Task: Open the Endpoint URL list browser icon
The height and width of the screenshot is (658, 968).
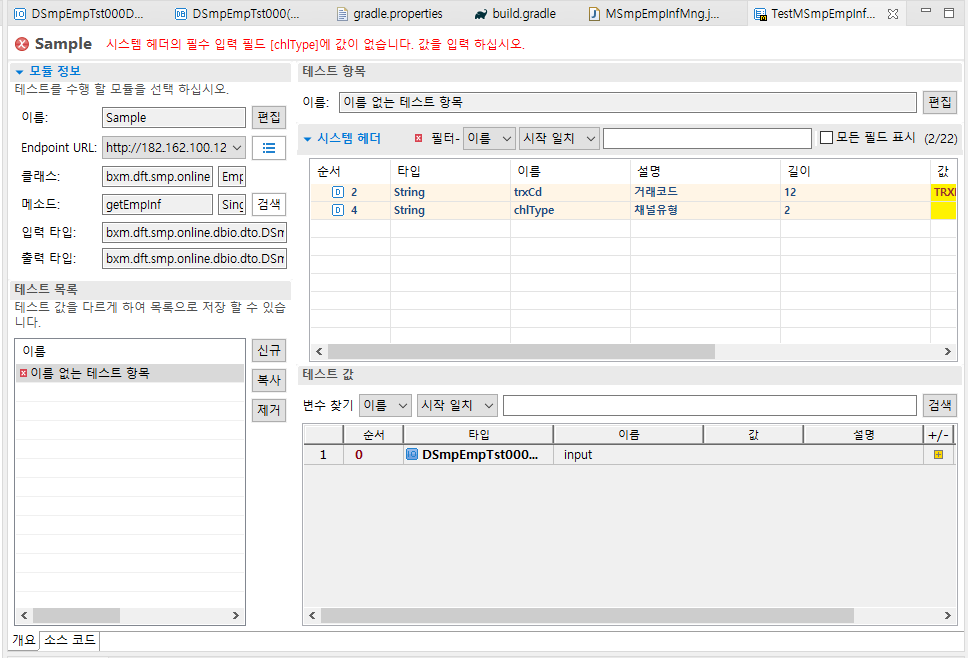Action: tap(267, 145)
